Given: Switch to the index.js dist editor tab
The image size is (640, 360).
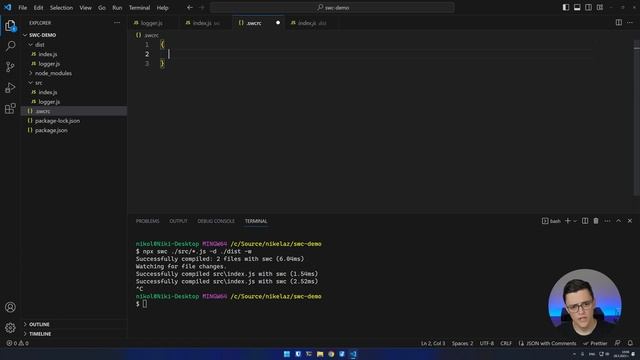Looking at the screenshot, I should [x=312, y=23].
